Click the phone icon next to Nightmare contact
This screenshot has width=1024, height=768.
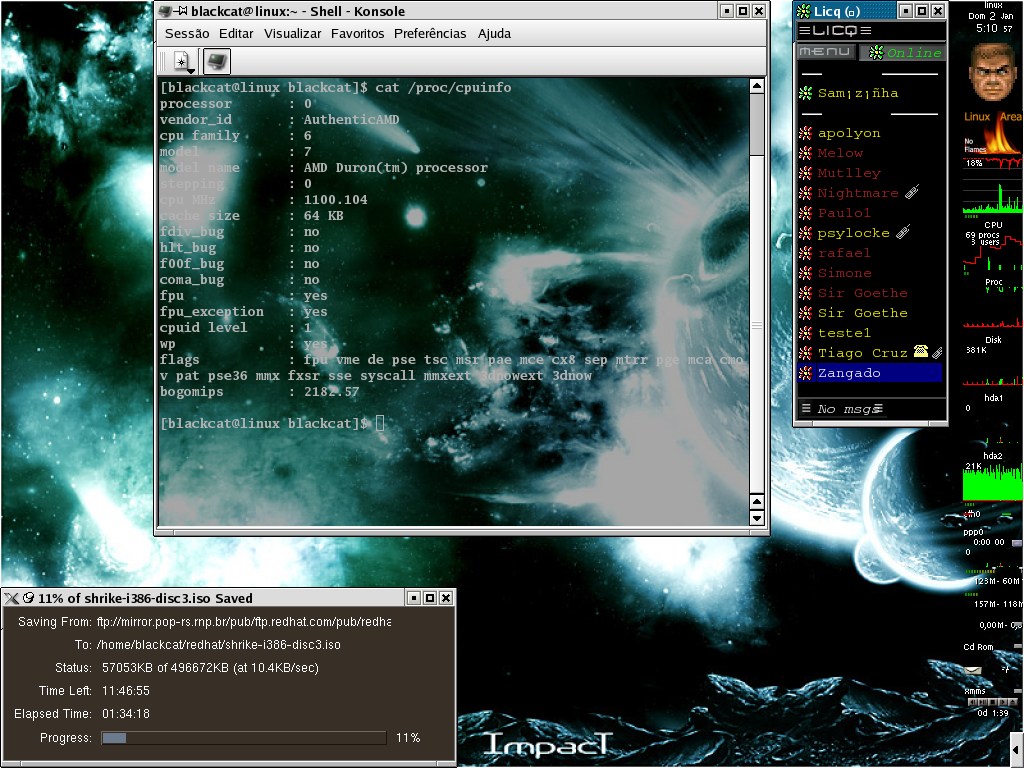click(912, 192)
